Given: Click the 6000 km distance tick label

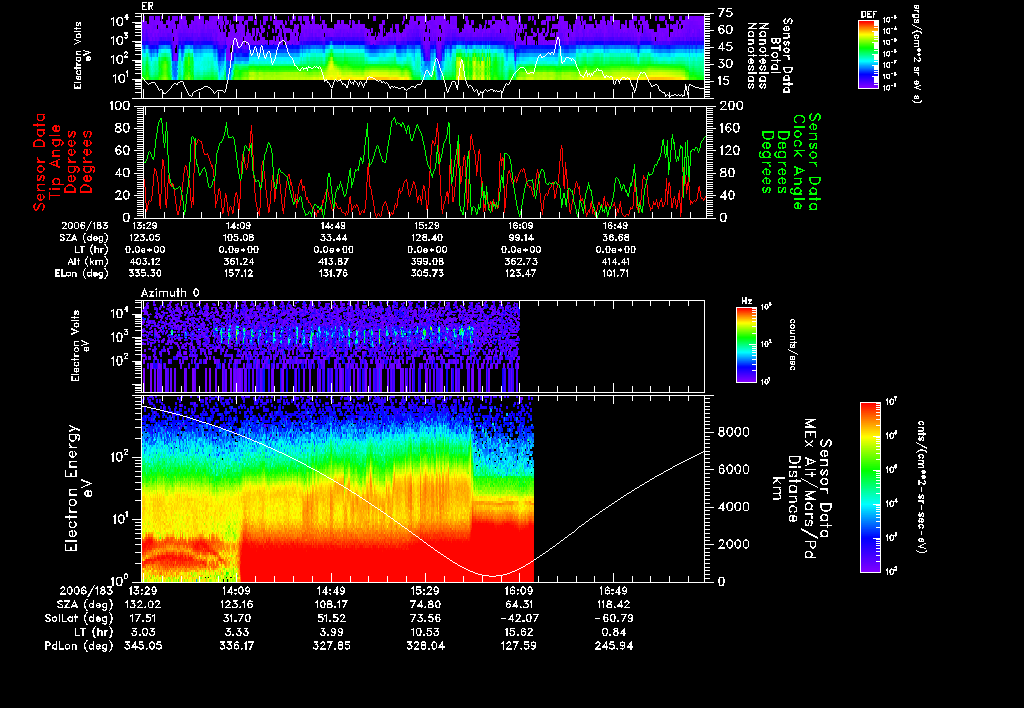Looking at the screenshot, I should pyautogui.click(x=733, y=469).
